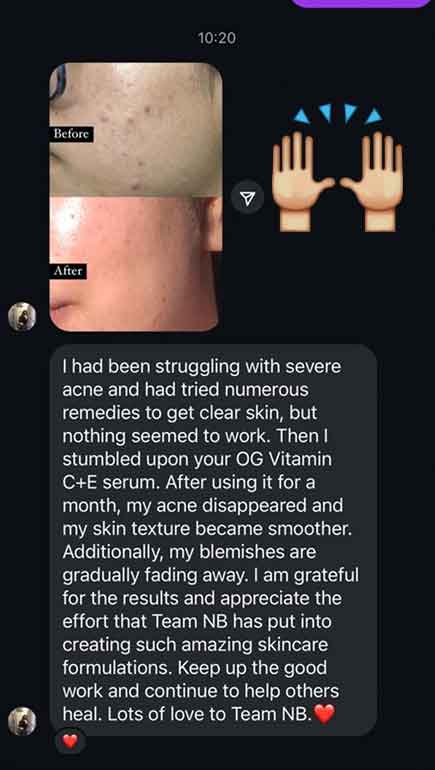435x770 pixels.
Task: Tap the "Before" label on the photo
Action: (x=71, y=134)
